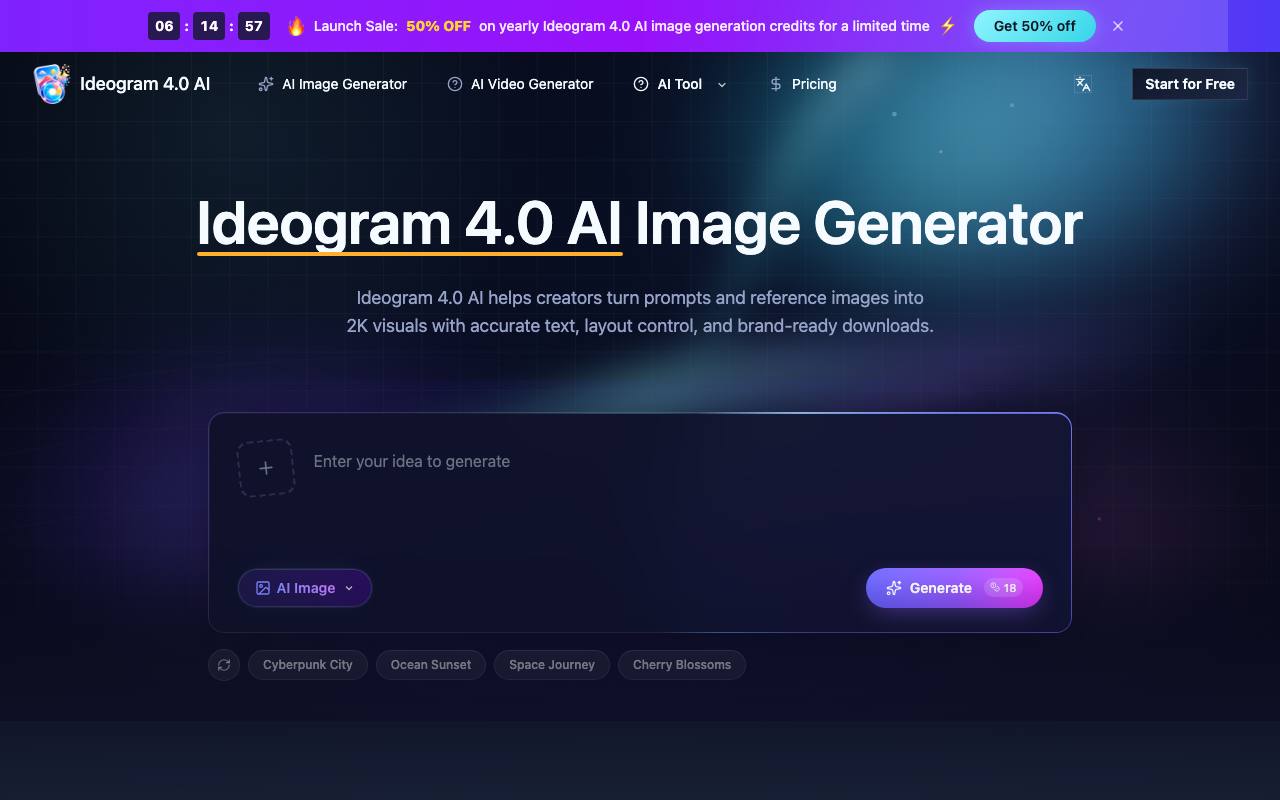This screenshot has height=800, width=1280.
Task: Select the Space Journey prompt chip
Action: tap(552, 665)
